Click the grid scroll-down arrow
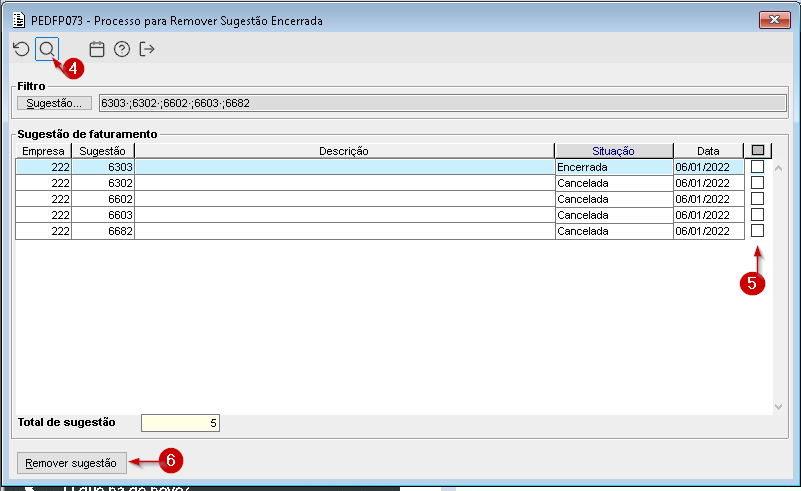This screenshot has height=491, width=801. [779, 407]
